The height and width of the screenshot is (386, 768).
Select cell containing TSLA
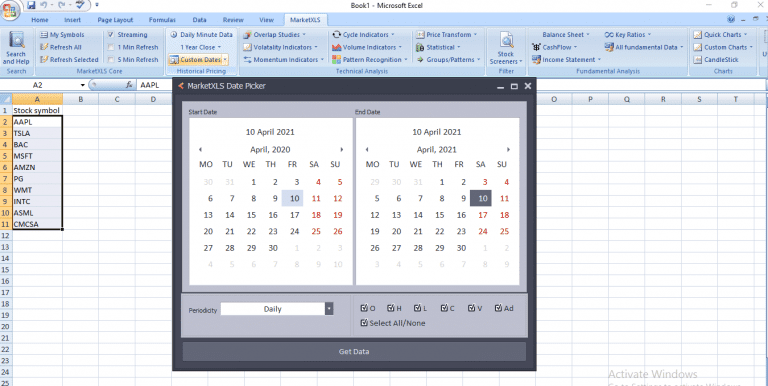click(x=37, y=133)
